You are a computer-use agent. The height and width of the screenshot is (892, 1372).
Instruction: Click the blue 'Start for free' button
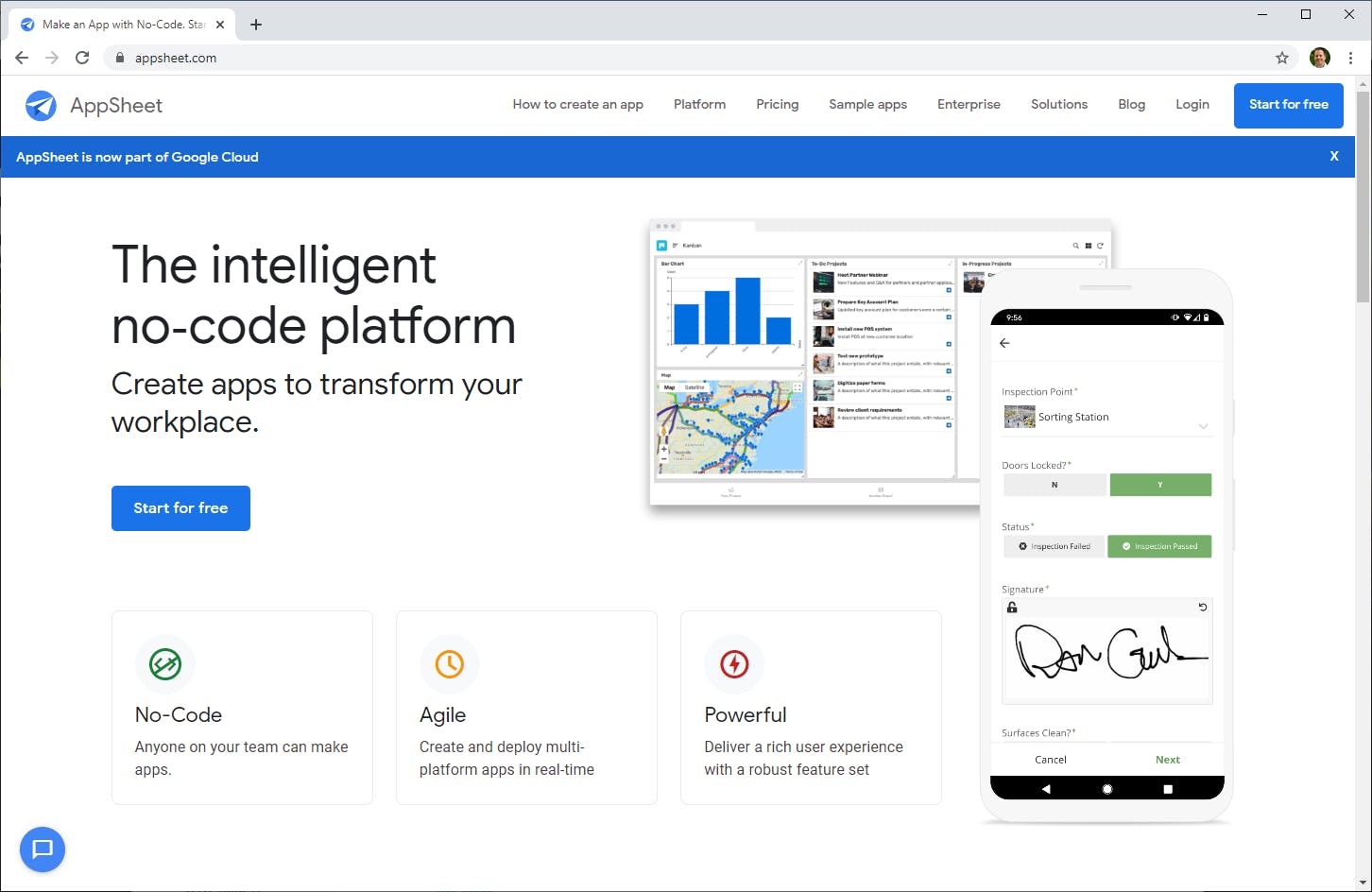(180, 508)
